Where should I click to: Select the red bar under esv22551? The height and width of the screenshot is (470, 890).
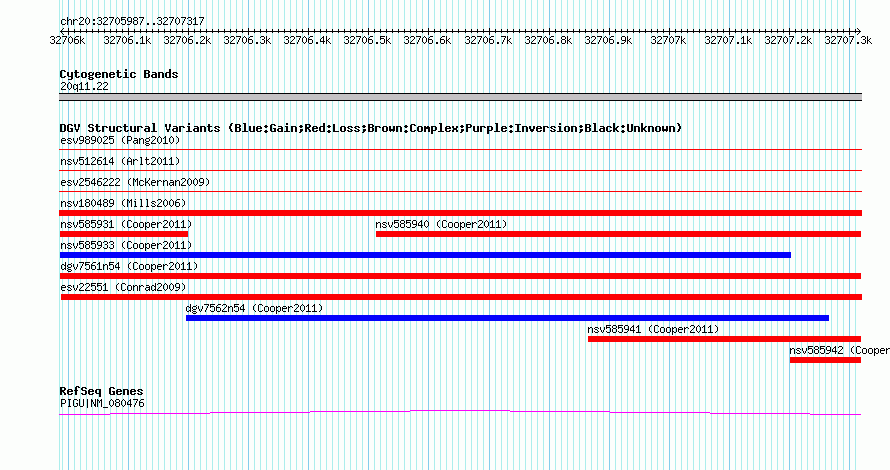tap(461, 297)
